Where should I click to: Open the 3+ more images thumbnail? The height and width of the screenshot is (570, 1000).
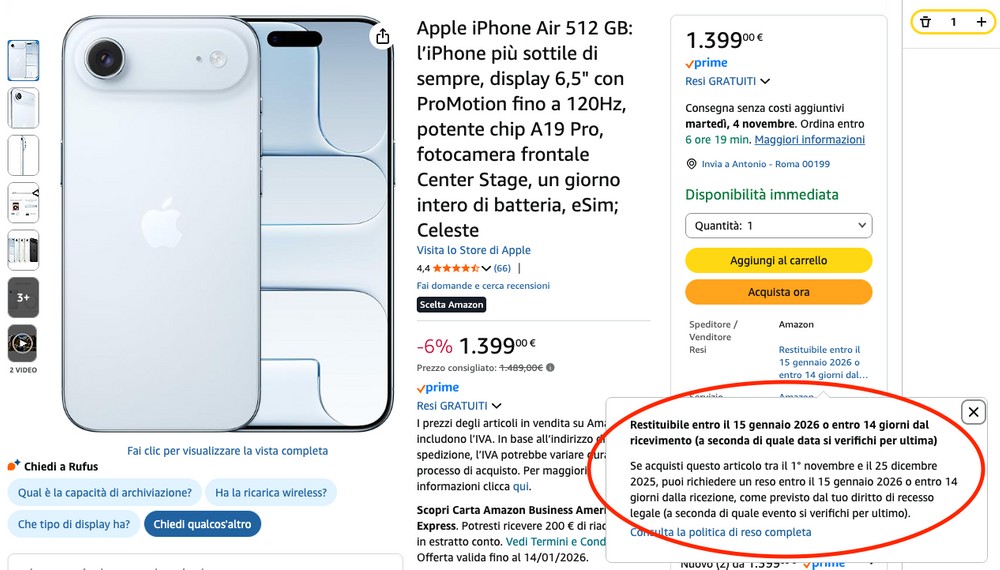coord(23,297)
